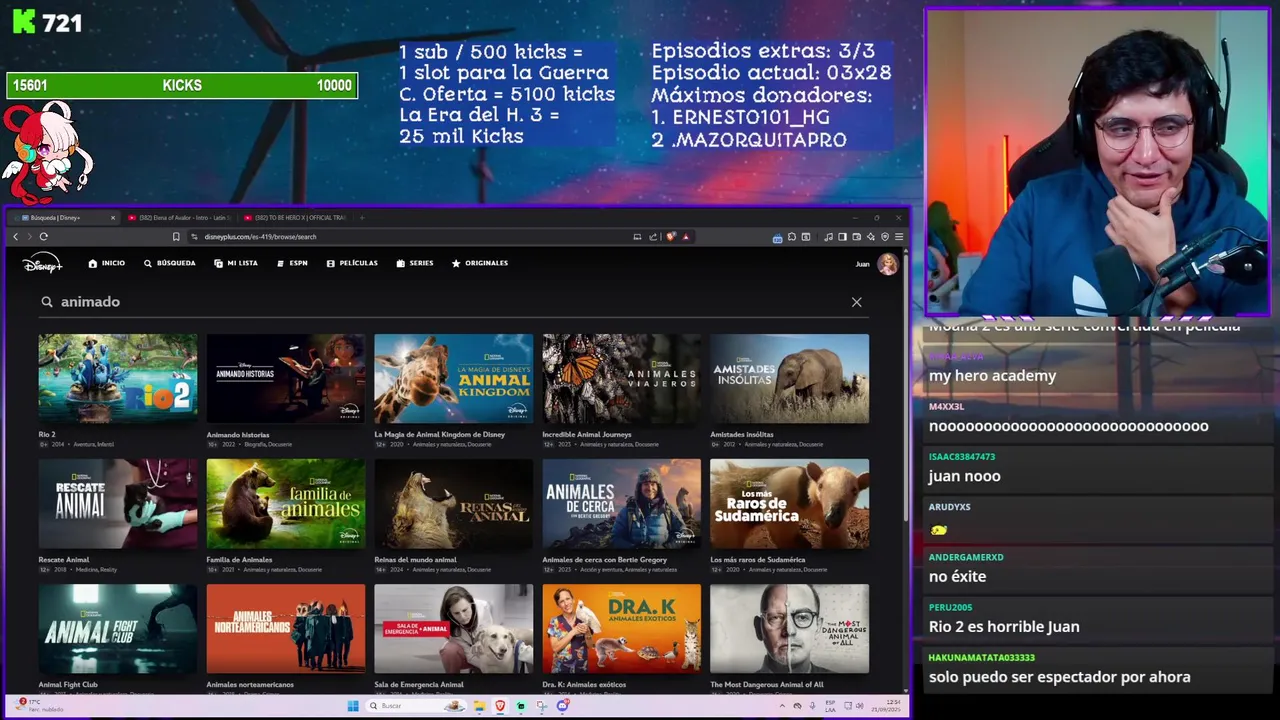Reload the page
The height and width of the screenshot is (720, 1280).
pos(44,237)
